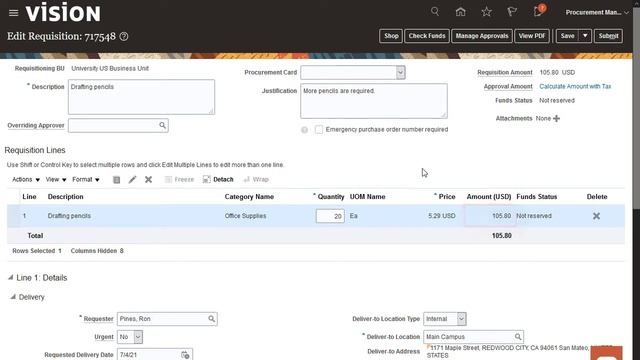Click the duplicate line toolbar icon
The width and height of the screenshot is (640, 360).
[116, 180]
